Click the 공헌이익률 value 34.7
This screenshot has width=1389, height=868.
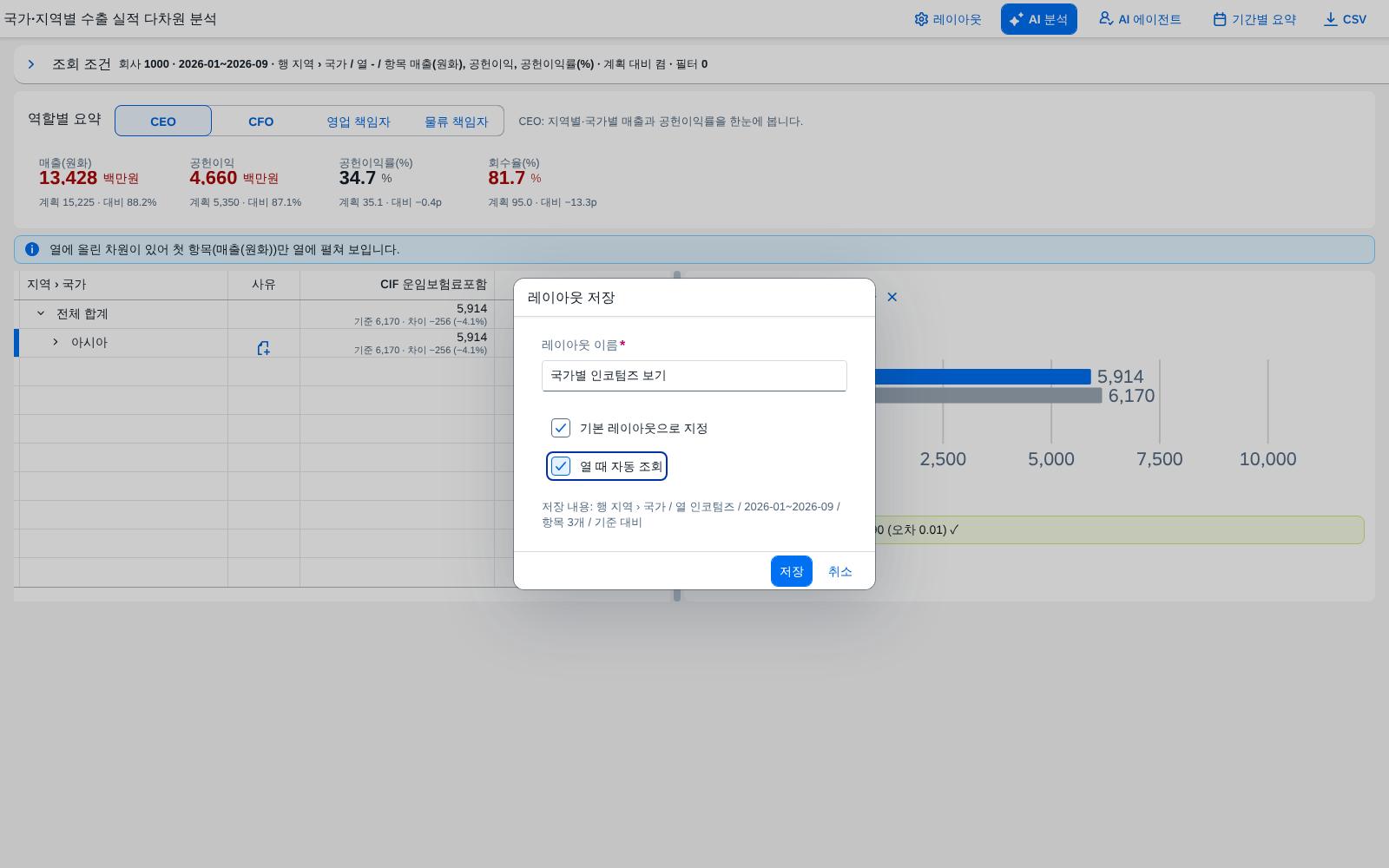[x=358, y=178]
